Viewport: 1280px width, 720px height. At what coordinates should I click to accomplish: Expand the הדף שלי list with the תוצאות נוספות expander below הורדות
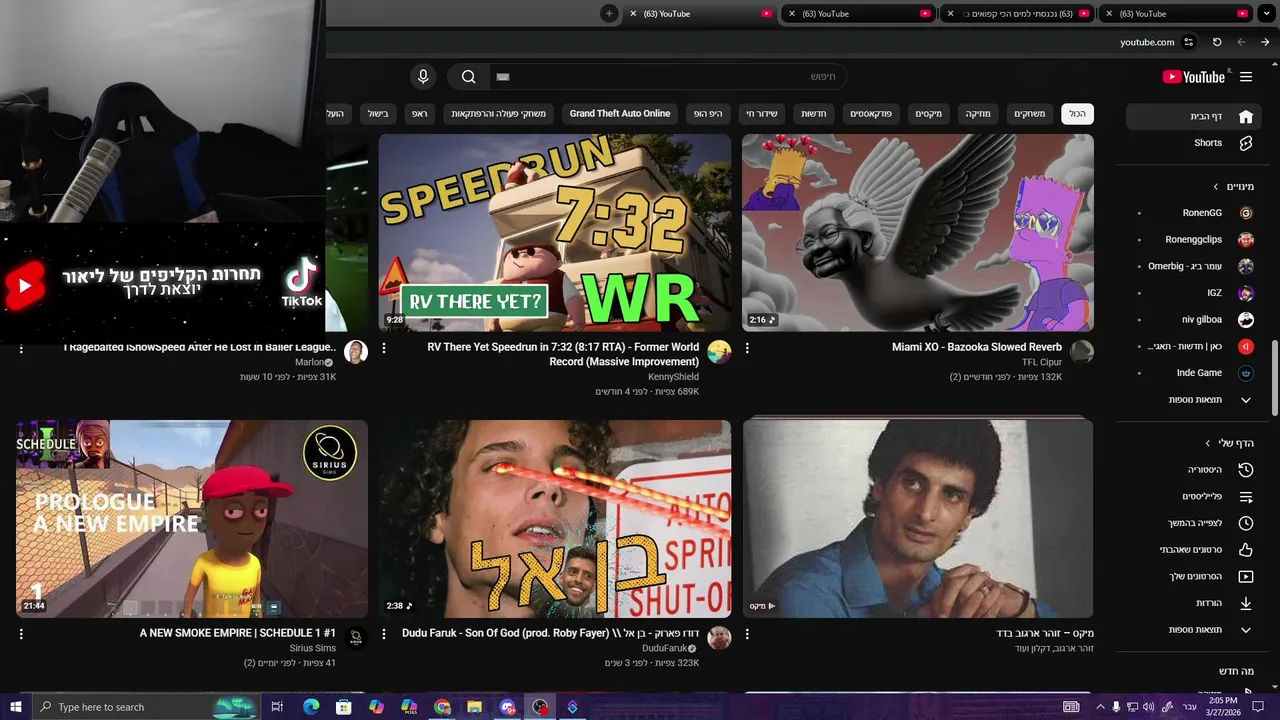(x=1195, y=630)
